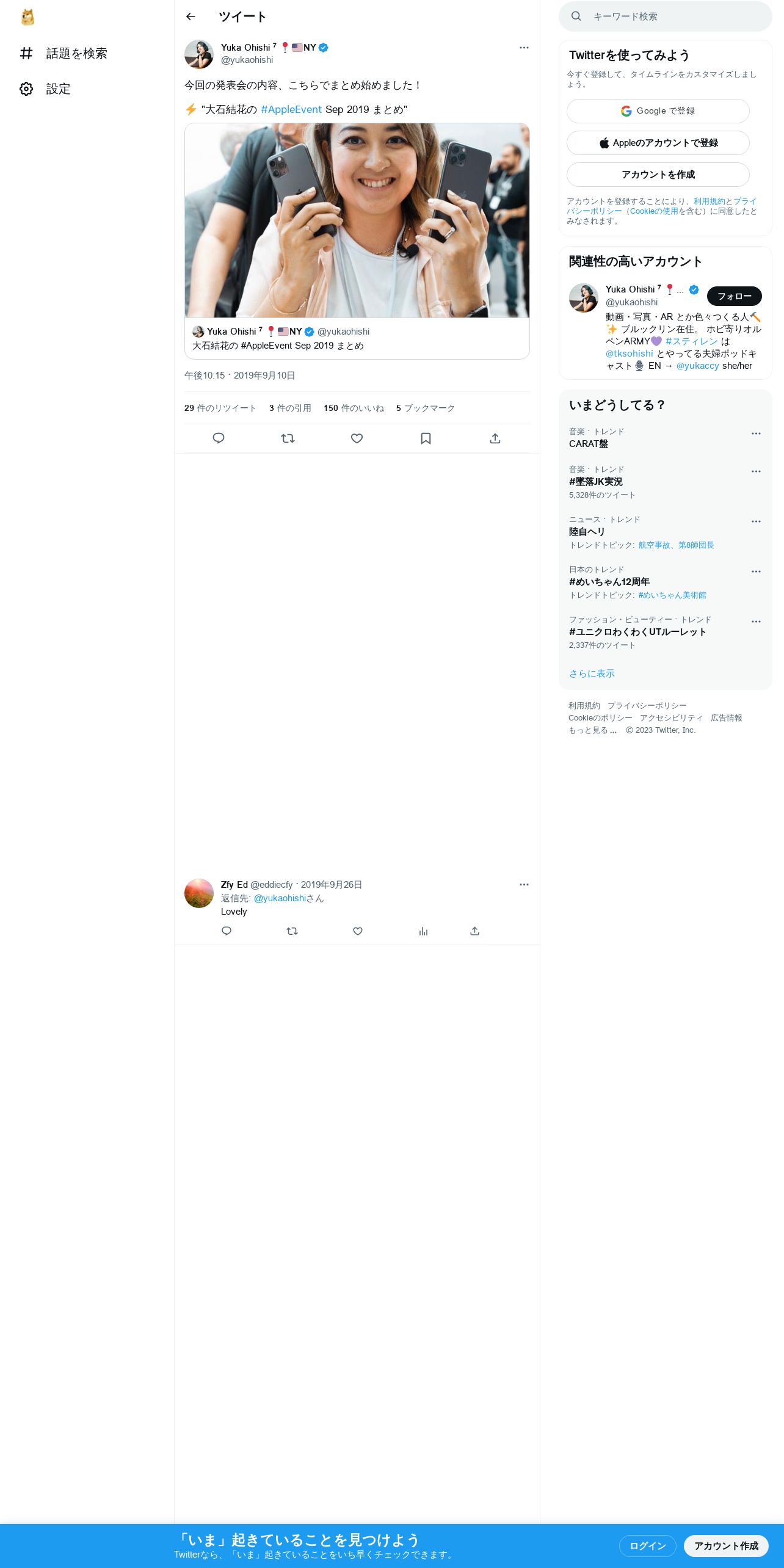The height and width of the screenshot is (1568, 784).
Task: Open the quoted tweet photo thumbnail
Action: click(357, 220)
